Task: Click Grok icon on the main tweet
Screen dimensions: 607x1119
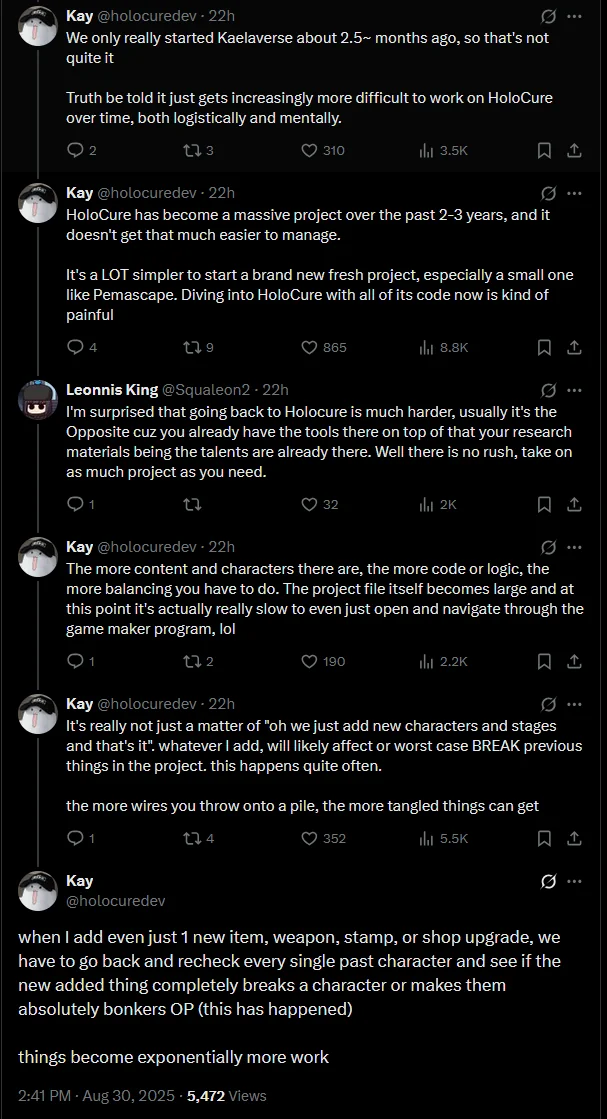Action: [x=548, y=881]
